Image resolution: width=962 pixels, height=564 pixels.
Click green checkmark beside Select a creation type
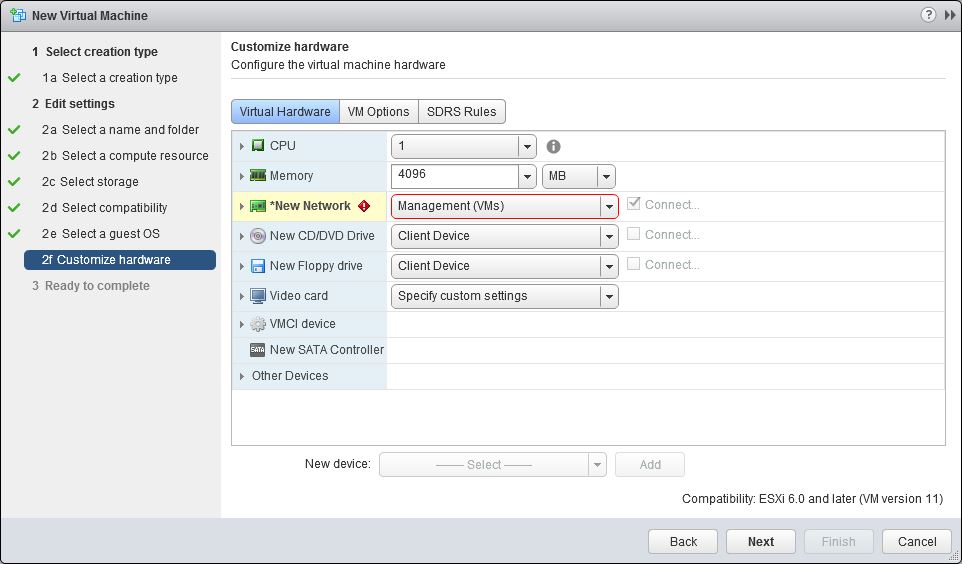tap(14, 78)
